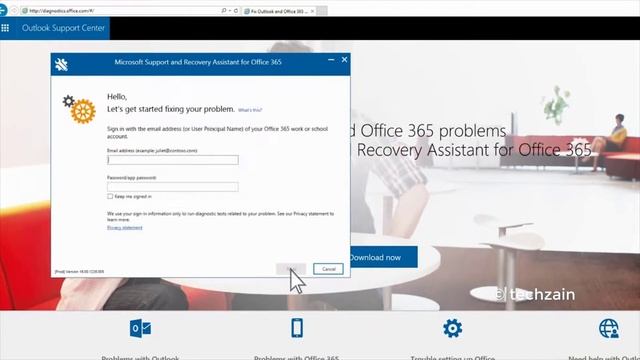The height and width of the screenshot is (360, 640).
Task: Click the Trouble setting up Office text
Action: pos(452,358)
